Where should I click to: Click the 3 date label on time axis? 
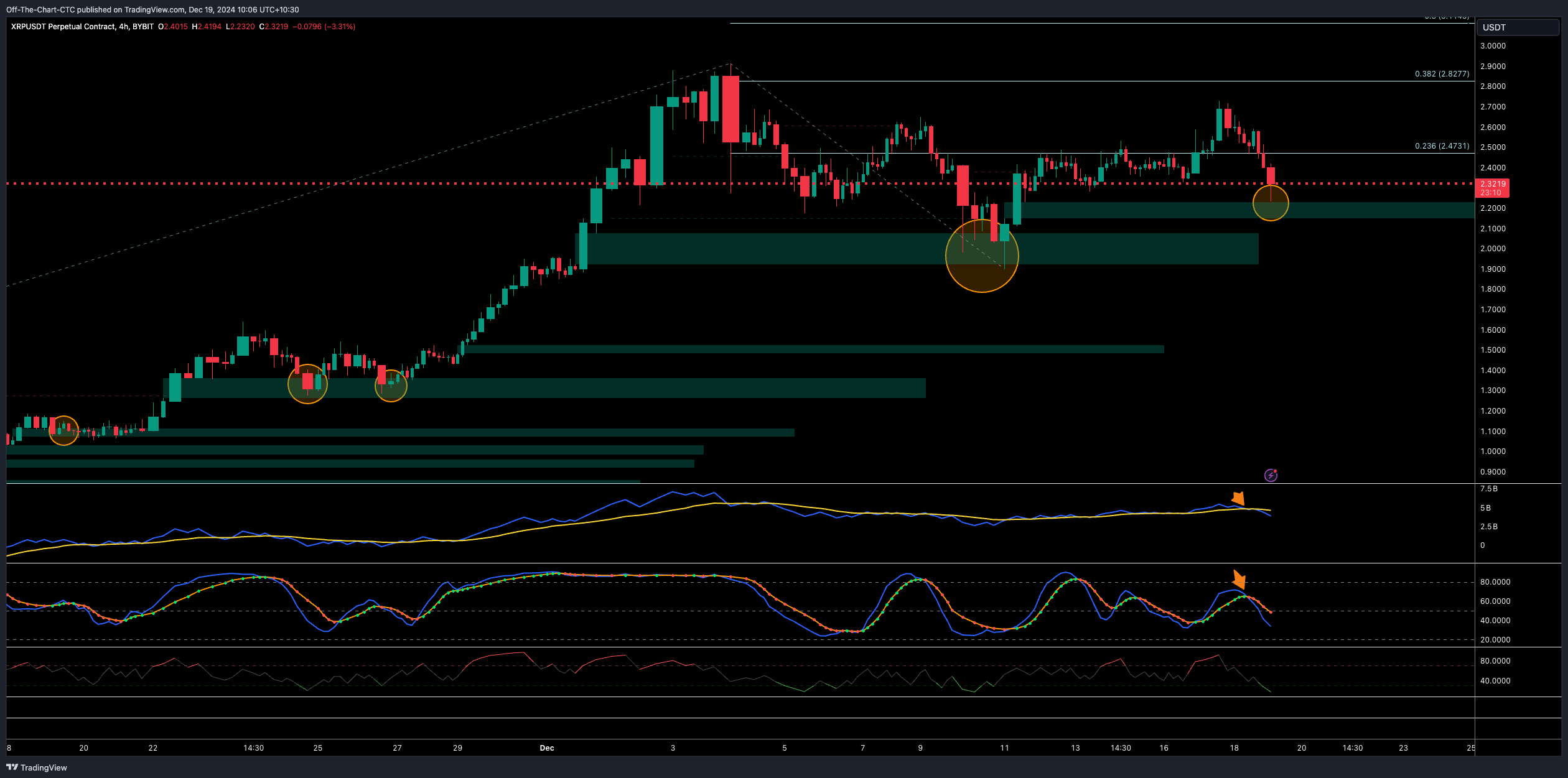pos(673,748)
